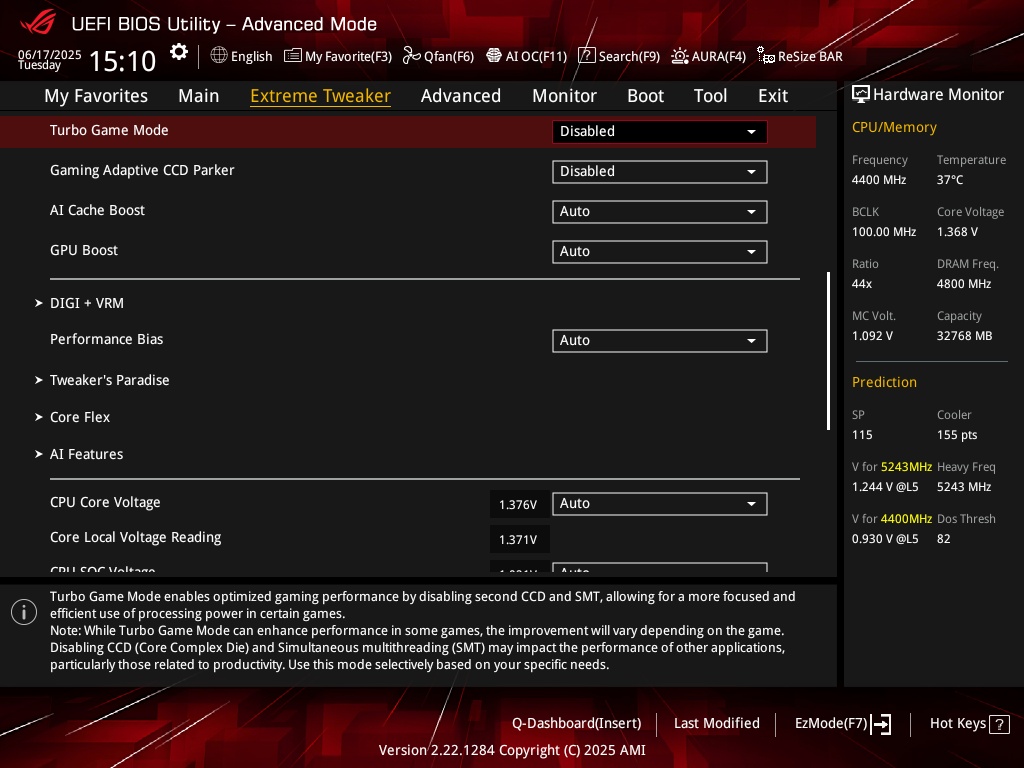Expand the Core Flex submenu
This screenshot has height=768, width=1024.
(x=72, y=417)
